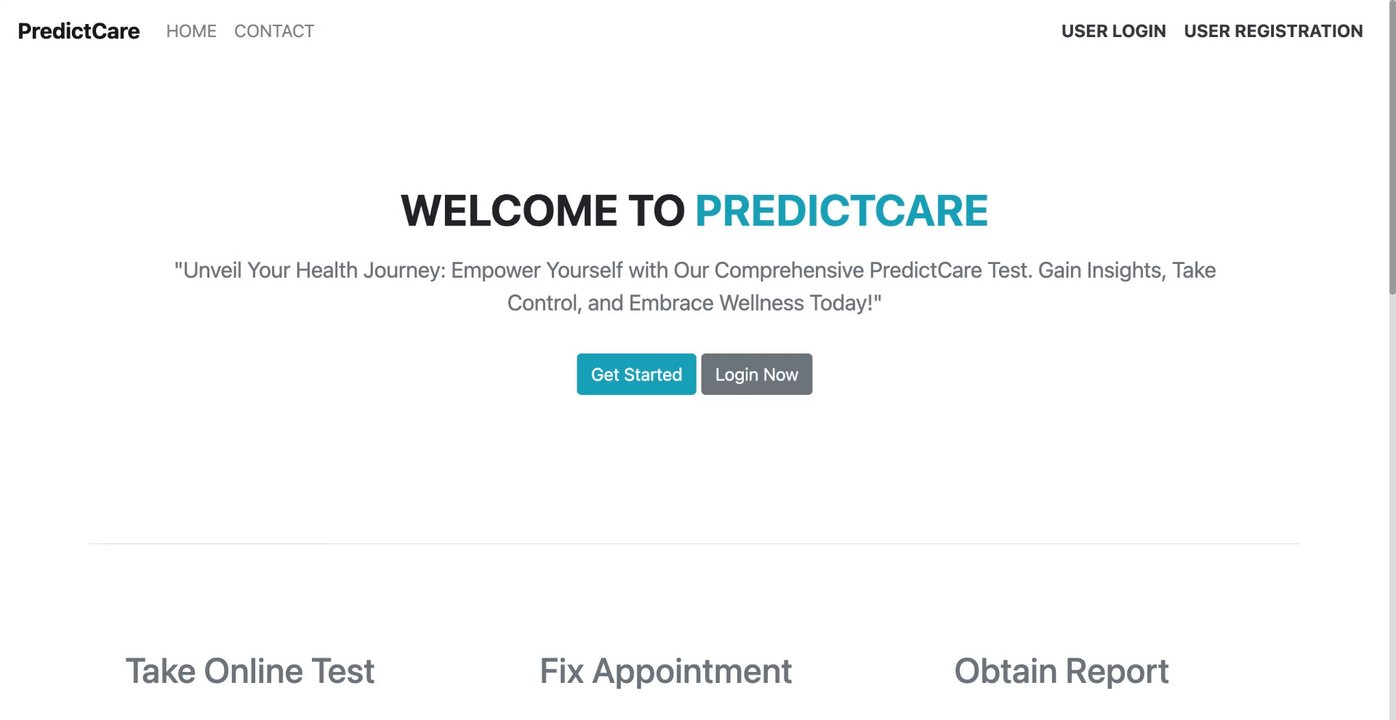The width and height of the screenshot is (1396, 720).
Task: Open USER LOGIN in the navbar
Action: tap(1113, 31)
